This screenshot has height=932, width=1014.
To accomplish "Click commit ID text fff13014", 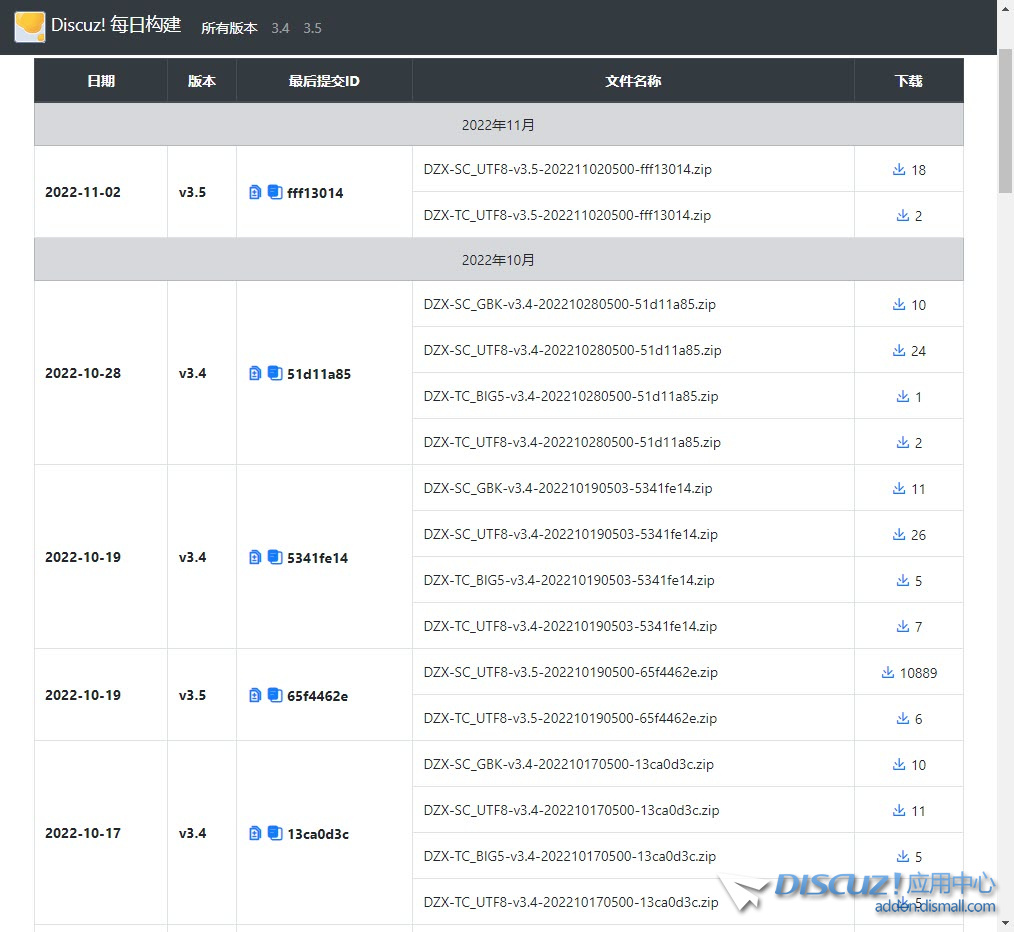I will coord(315,193).
